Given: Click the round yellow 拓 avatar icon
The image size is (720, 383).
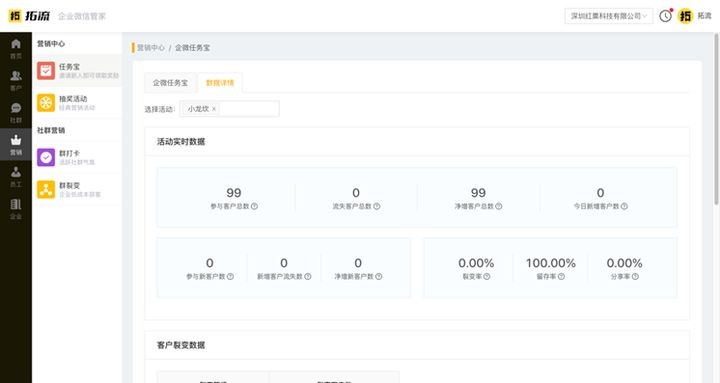Looking at the screenshot, I should pos(685,16).
